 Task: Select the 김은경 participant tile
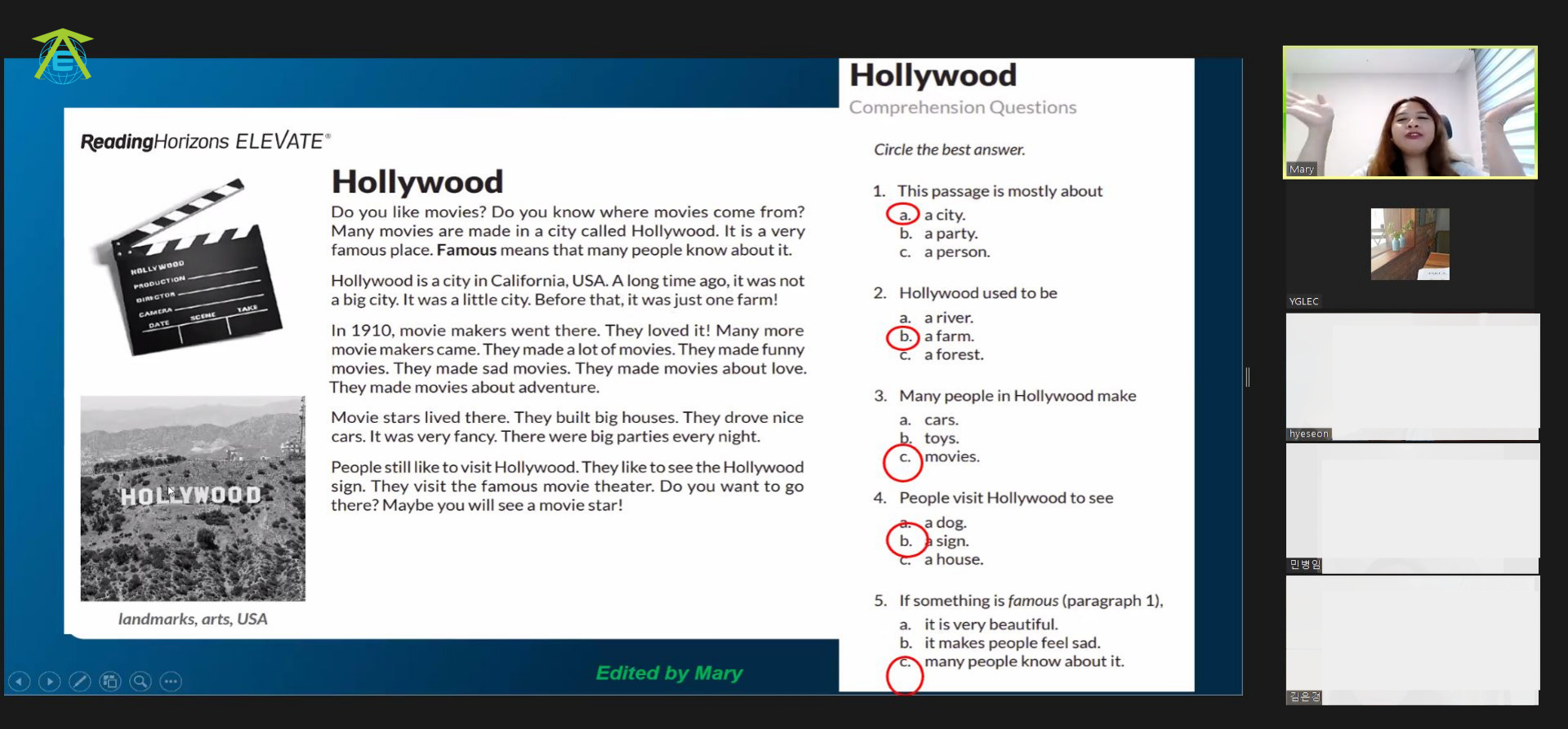(x=1413, y=641)
